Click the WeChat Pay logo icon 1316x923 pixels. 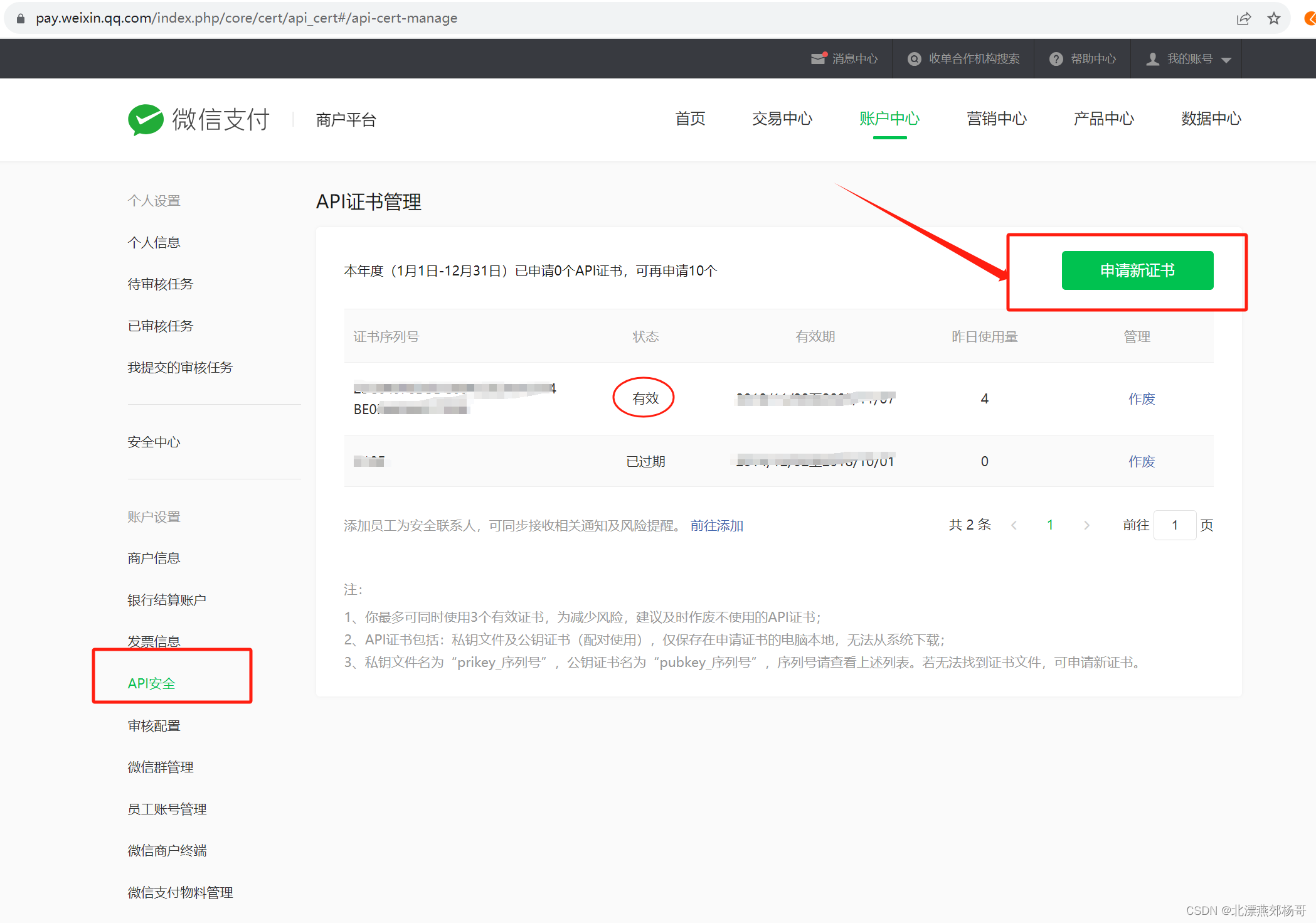pyautogui.click(x=146, y=119)
